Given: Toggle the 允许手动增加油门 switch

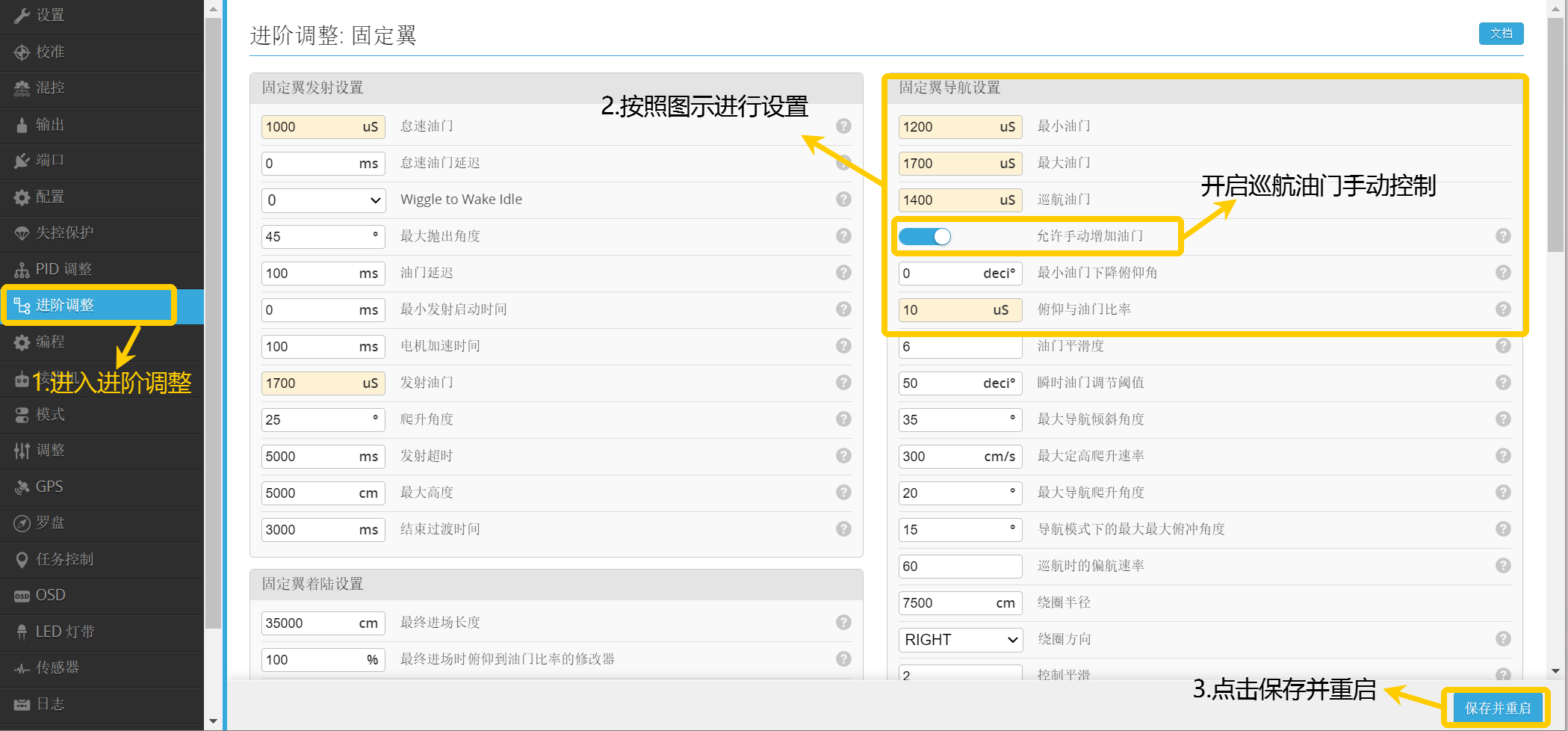Looking at the screenshot, I should [x=925, y=237].
